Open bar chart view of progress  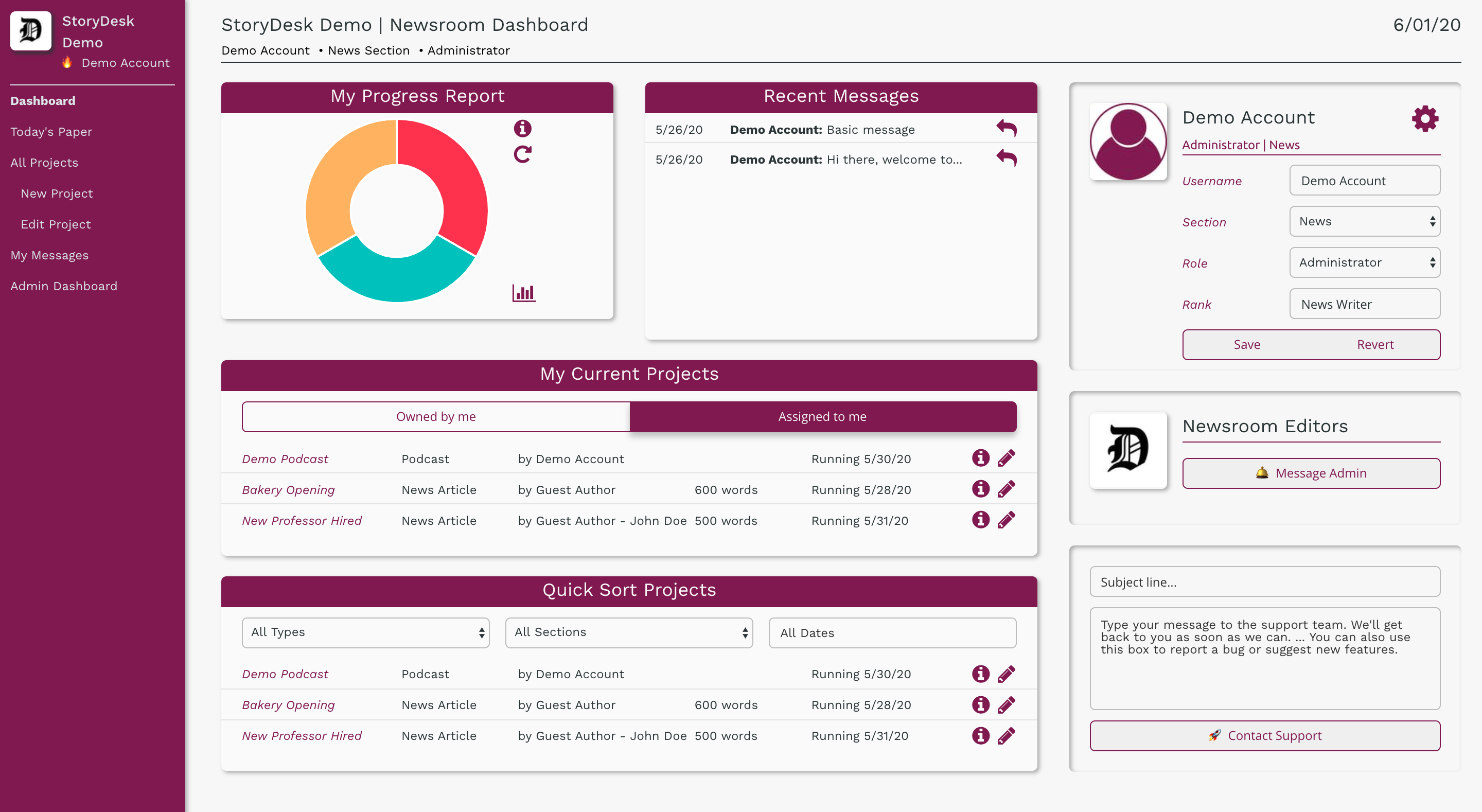tap(523, 293)
